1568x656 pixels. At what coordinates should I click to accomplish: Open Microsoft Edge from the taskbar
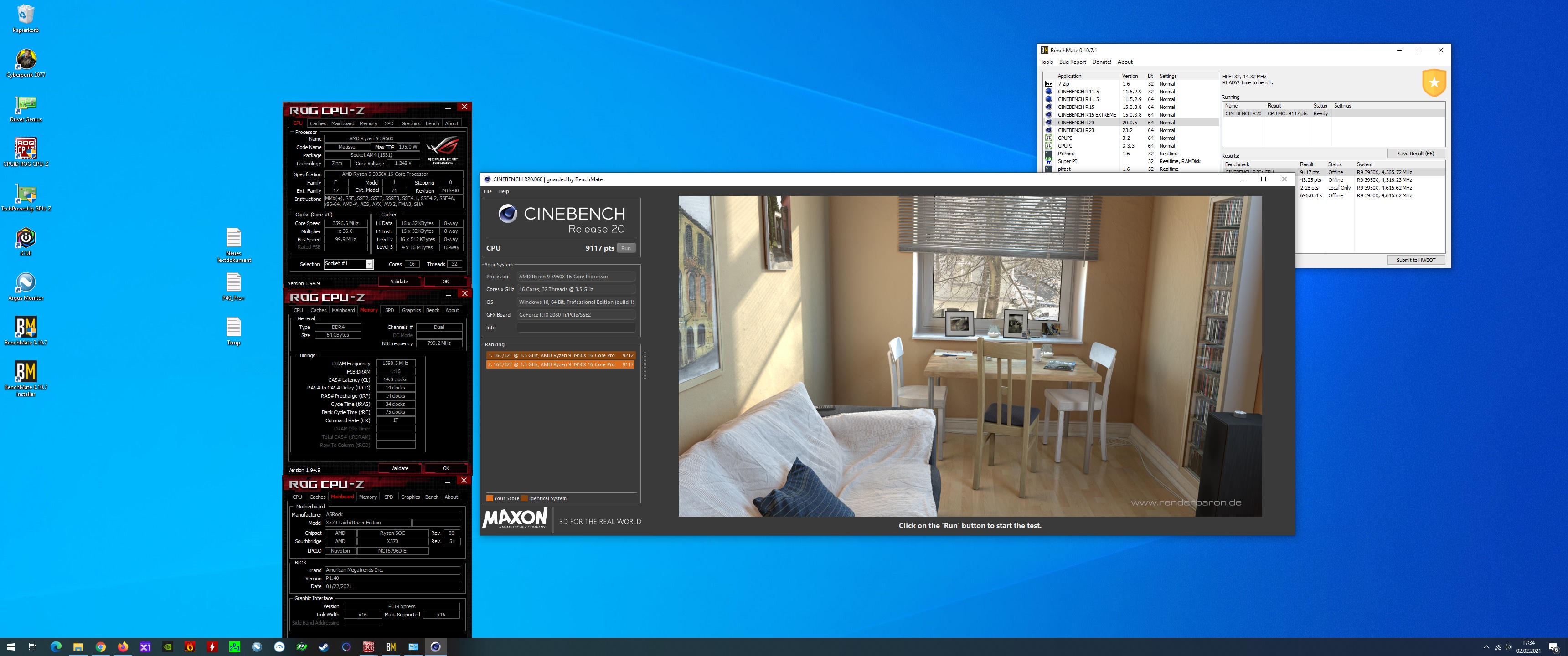56,647
